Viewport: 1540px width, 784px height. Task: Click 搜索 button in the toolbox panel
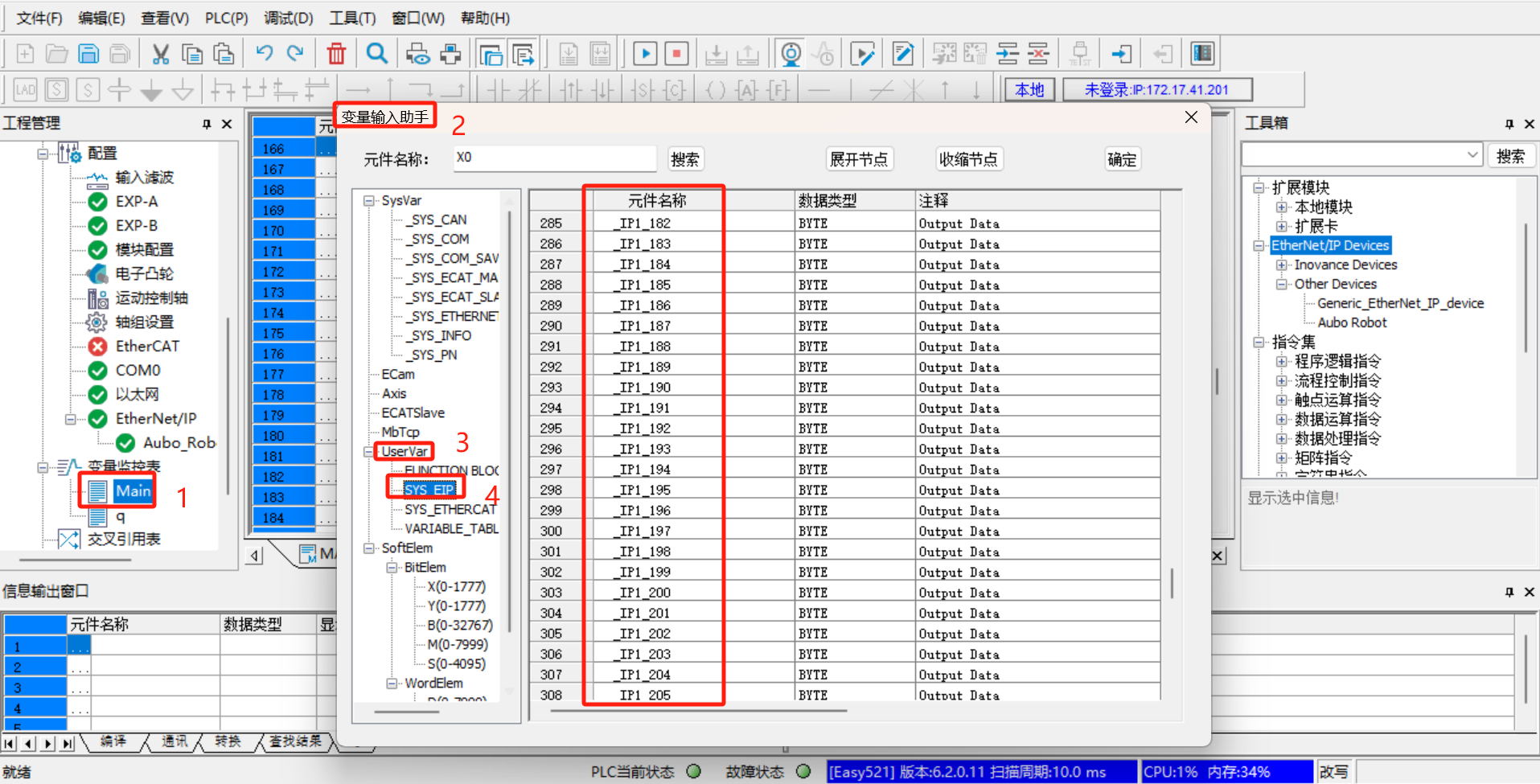click(x=1510, y=155)
